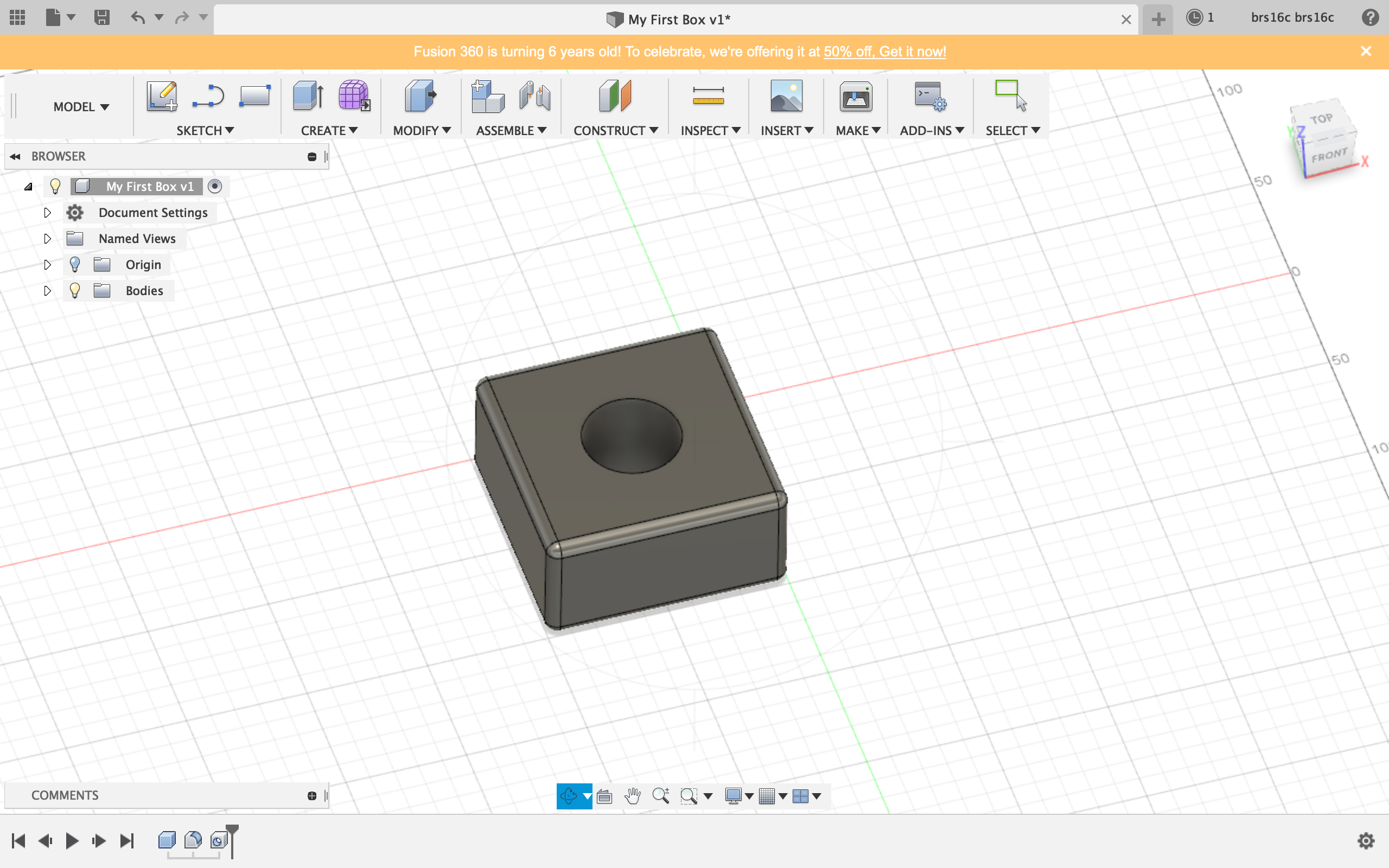
Task: Expand the Document Settings node
Action: pos(47,213)
